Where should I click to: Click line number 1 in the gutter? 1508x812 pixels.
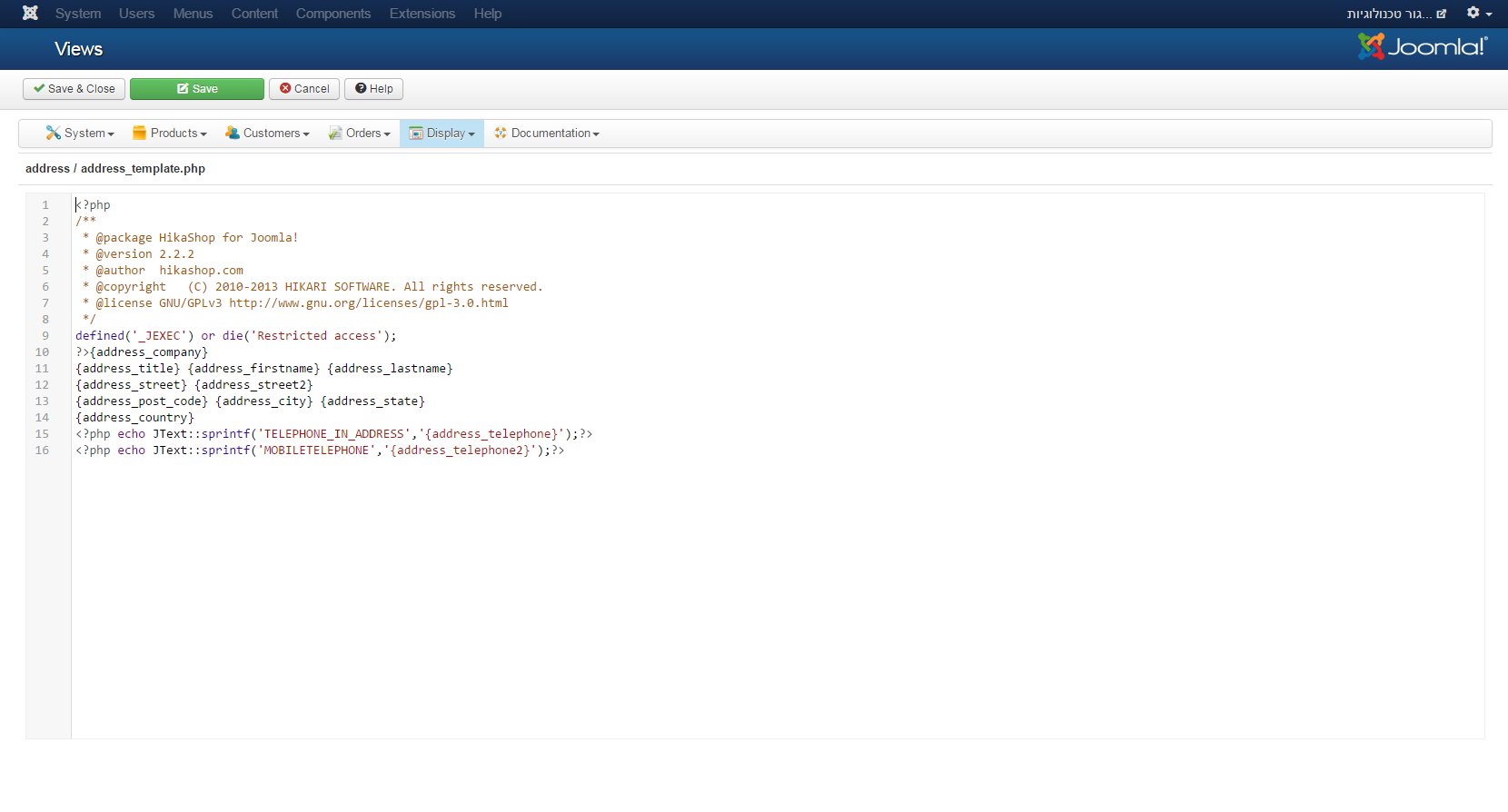(45, 205)
